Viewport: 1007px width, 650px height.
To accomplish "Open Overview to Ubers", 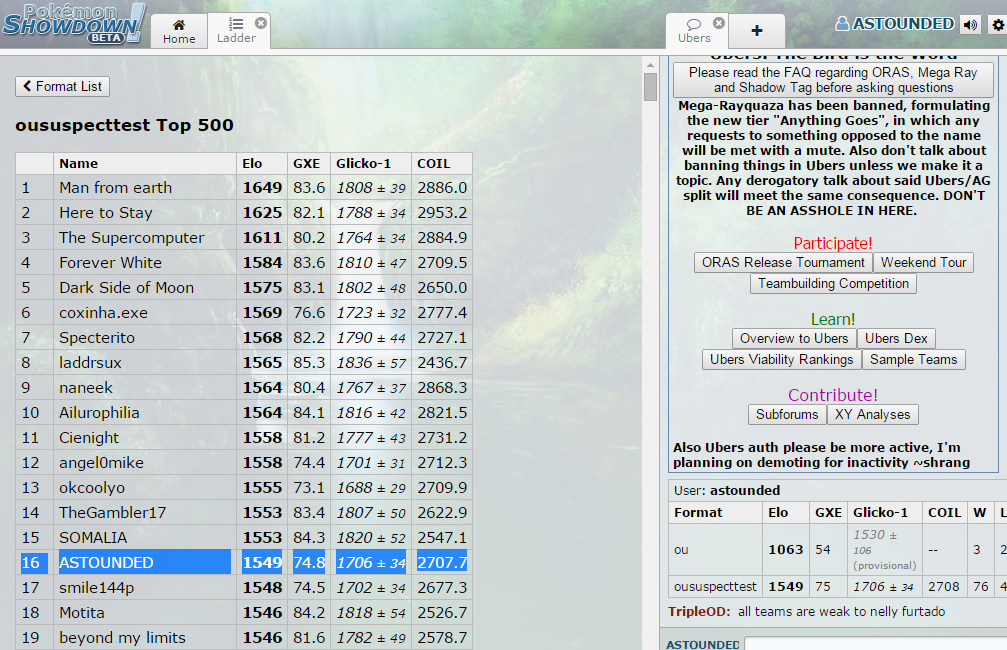I will [794, 339].
